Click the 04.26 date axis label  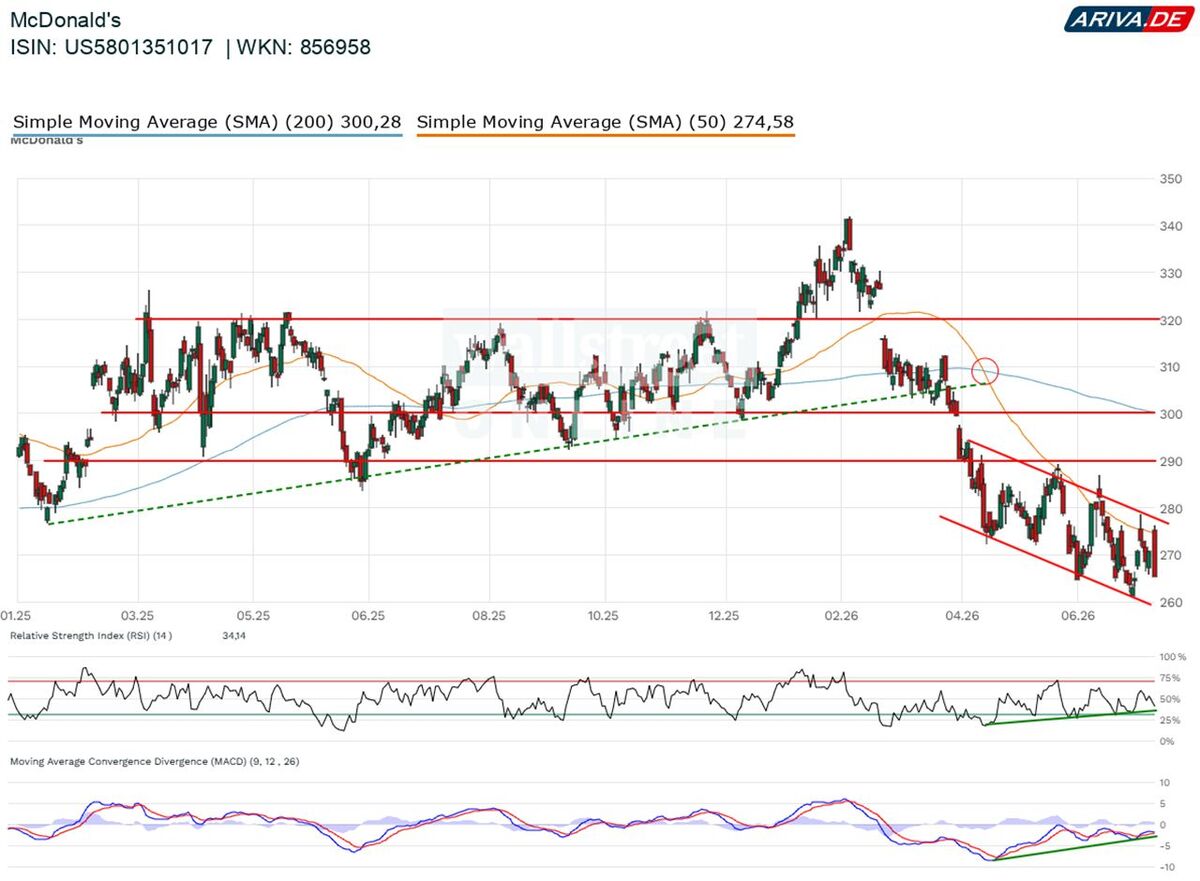[x=960, y=617]
